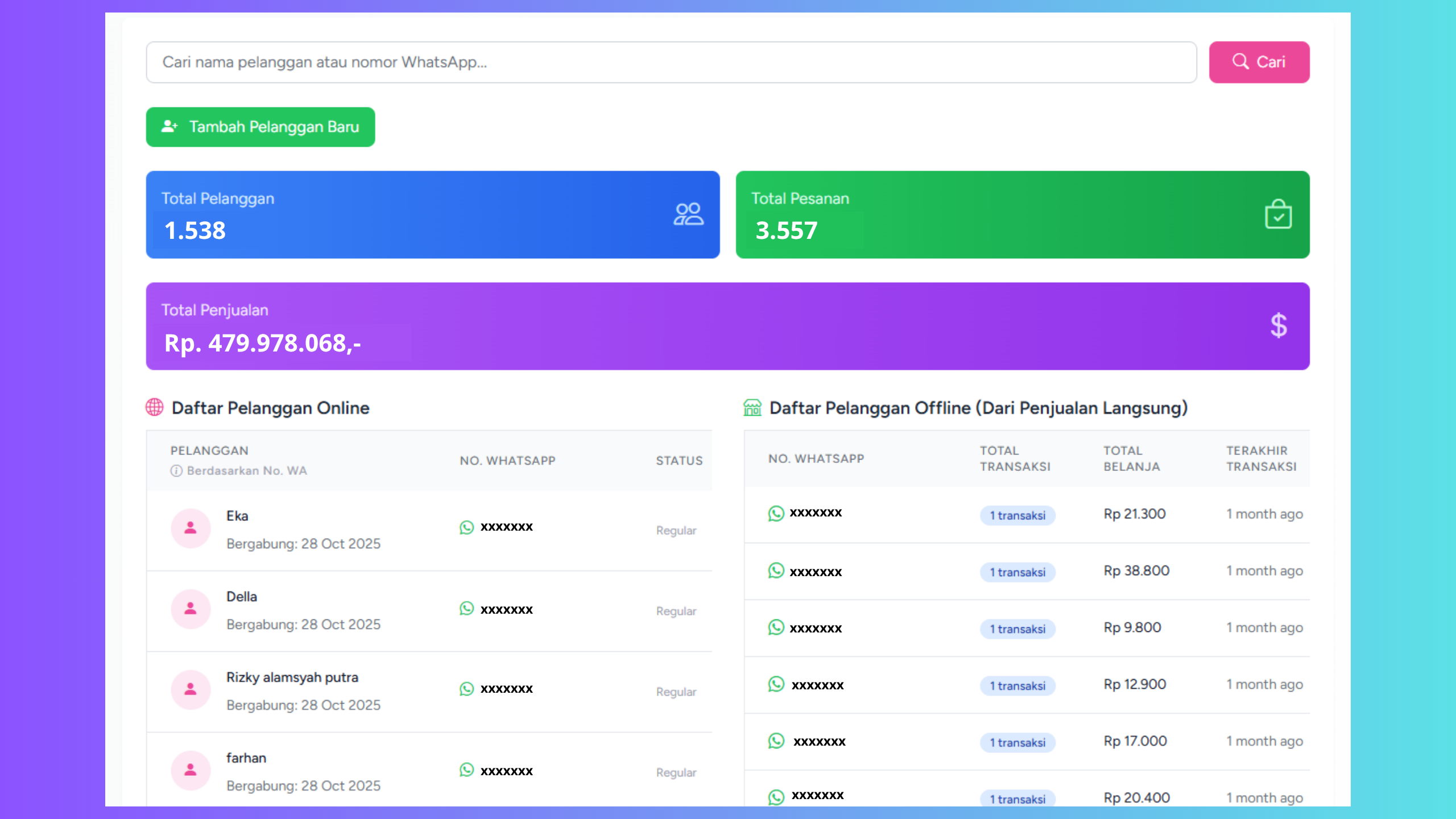Click the WhatsApp icon in Della's row
Screen dimensions: 1456x819
pyautogui.click(x=467, y=609)
